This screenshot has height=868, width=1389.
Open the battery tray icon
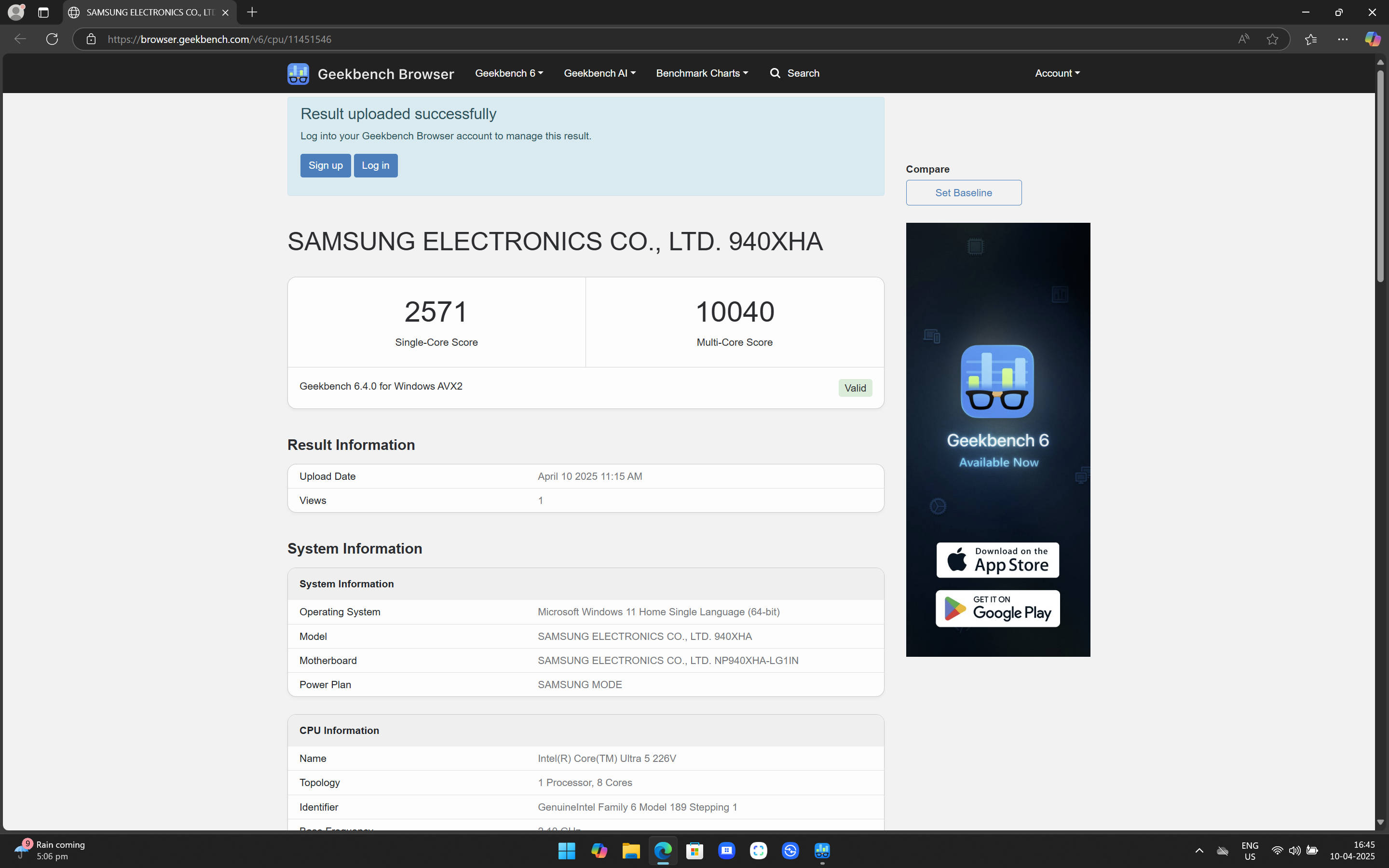tap(1312, 850)
